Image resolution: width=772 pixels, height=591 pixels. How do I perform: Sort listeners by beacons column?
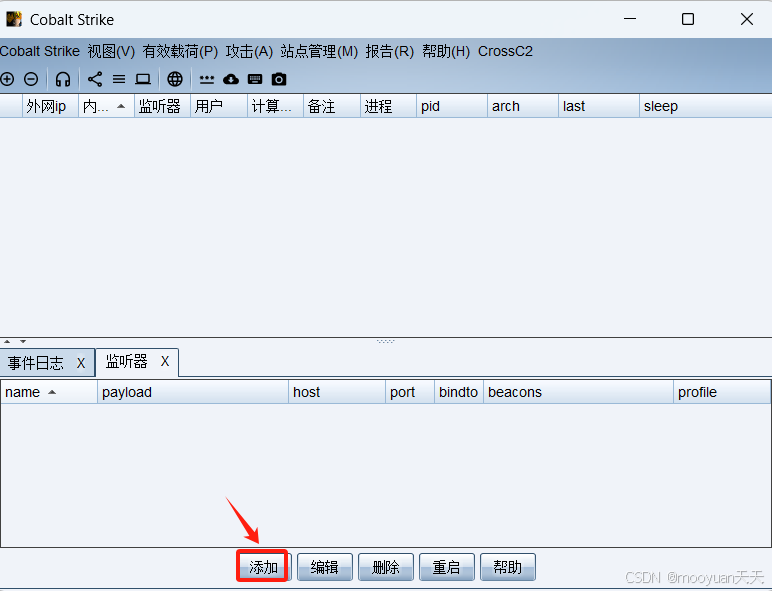[x=578, y=392]
